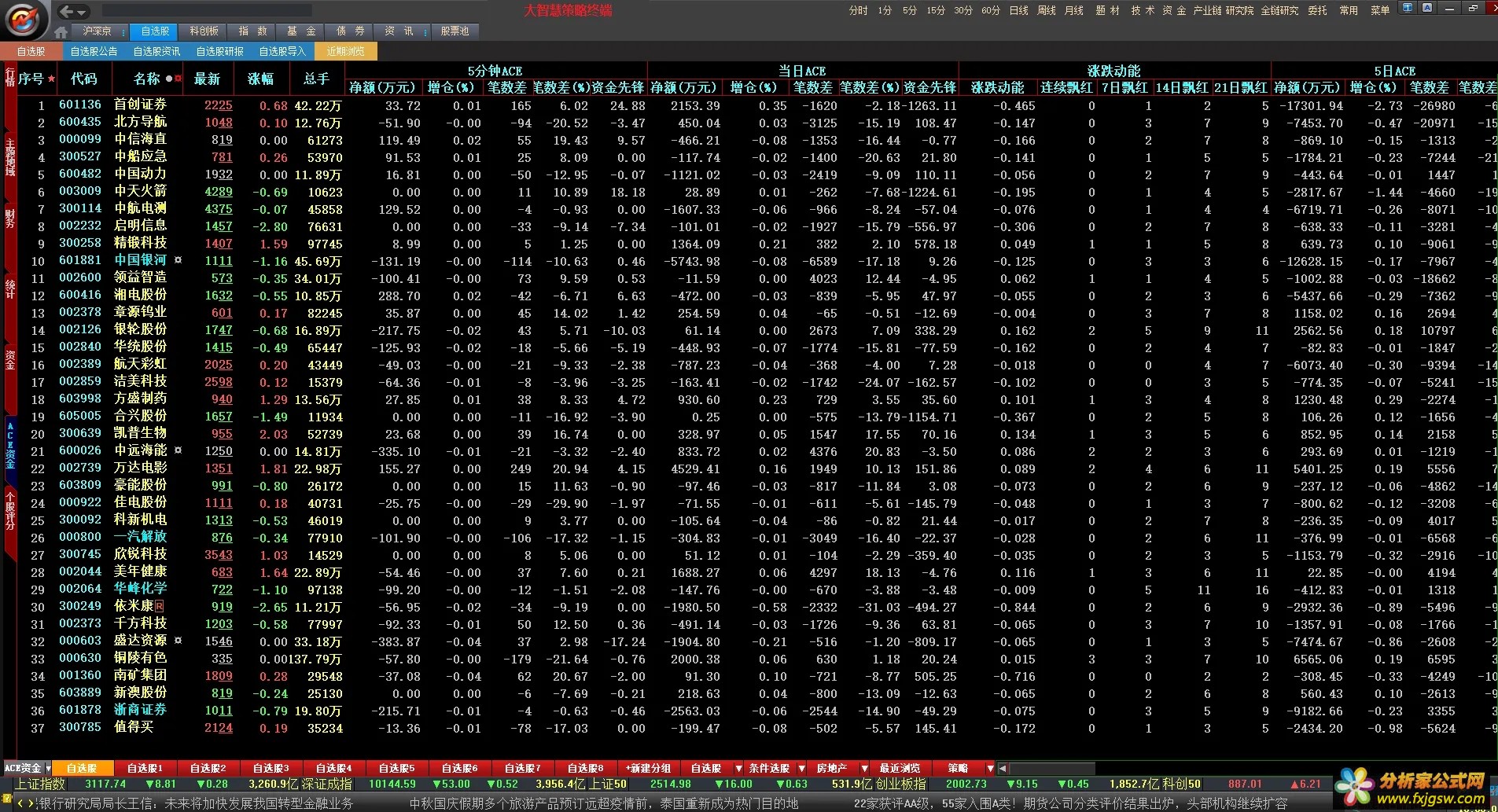Image resolution: width=1498 pixels, height=812 pixels.
Task: Go back with the left arrow icon
Action: click(x=67, y=11)
